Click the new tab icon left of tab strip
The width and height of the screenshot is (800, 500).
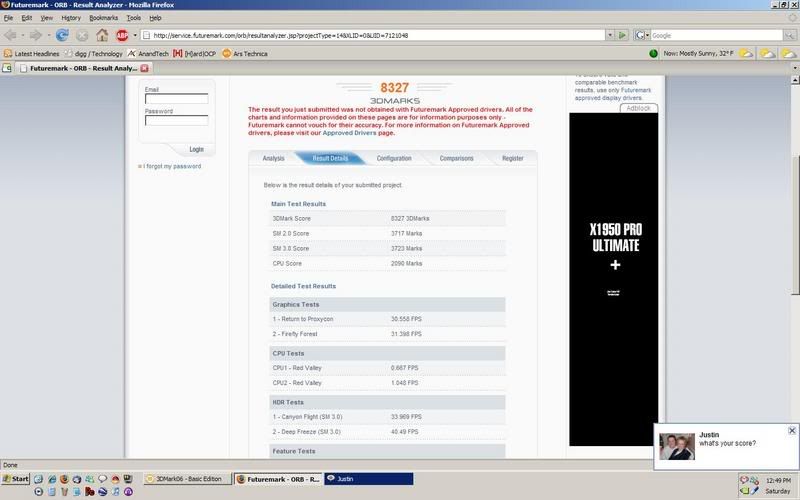point(7,68)
